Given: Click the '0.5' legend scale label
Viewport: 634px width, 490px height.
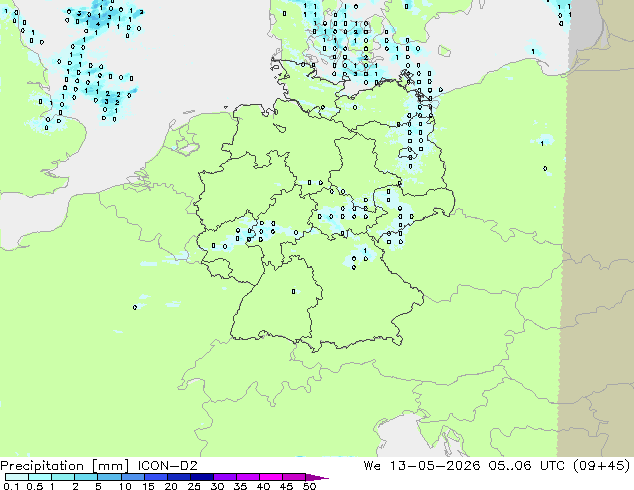Looking at the screenshot, I should pos(35,486).
